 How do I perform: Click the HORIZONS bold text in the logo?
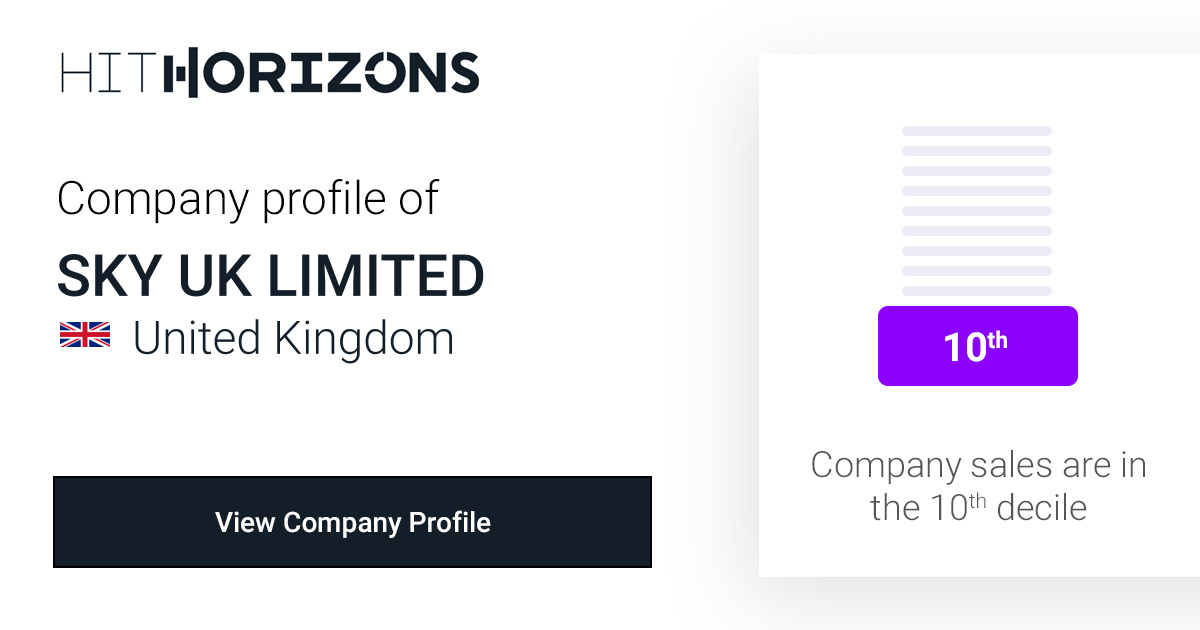pos(322,73)
